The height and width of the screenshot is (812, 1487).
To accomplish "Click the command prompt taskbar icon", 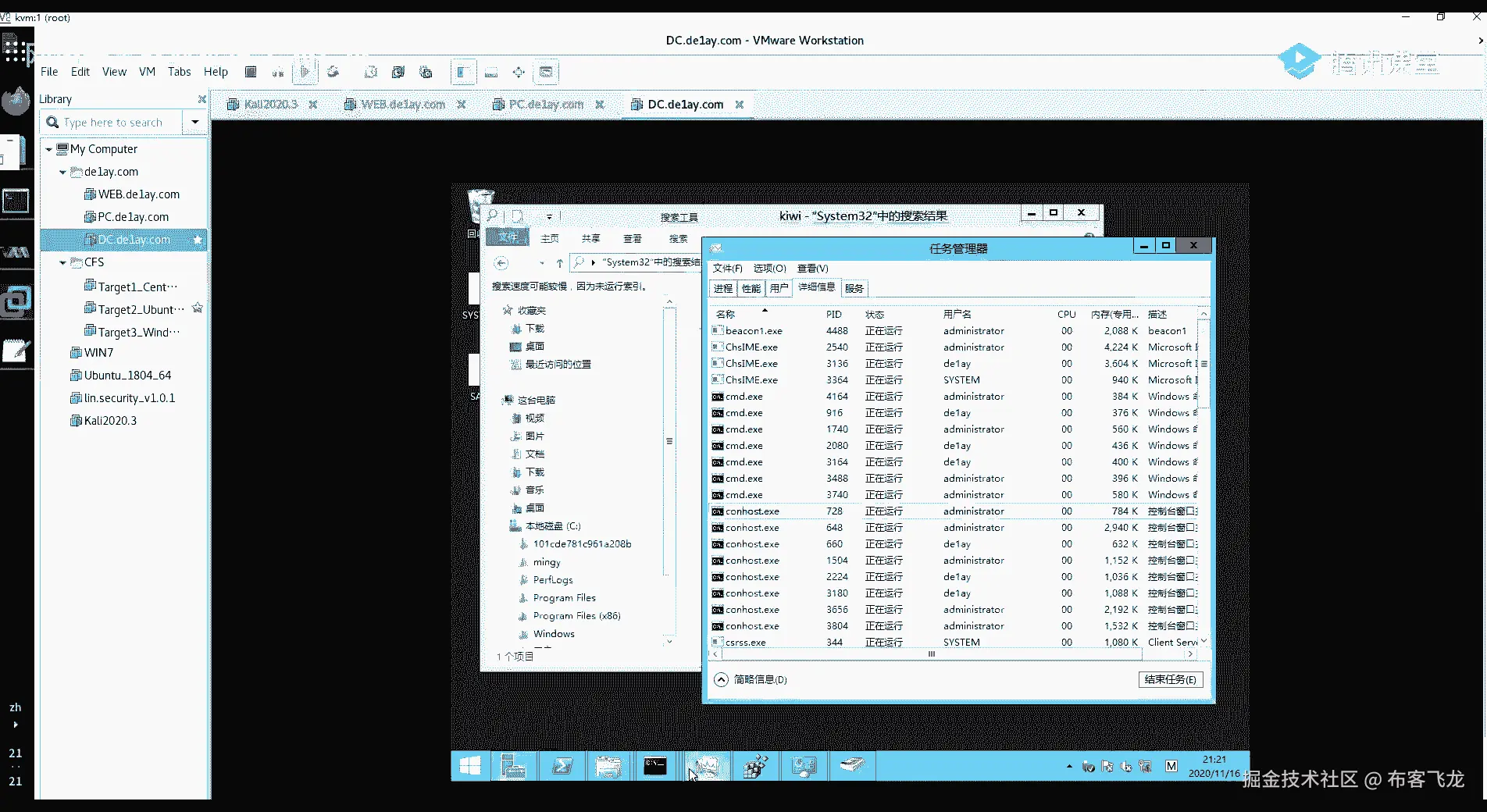I will coord(655,767).
